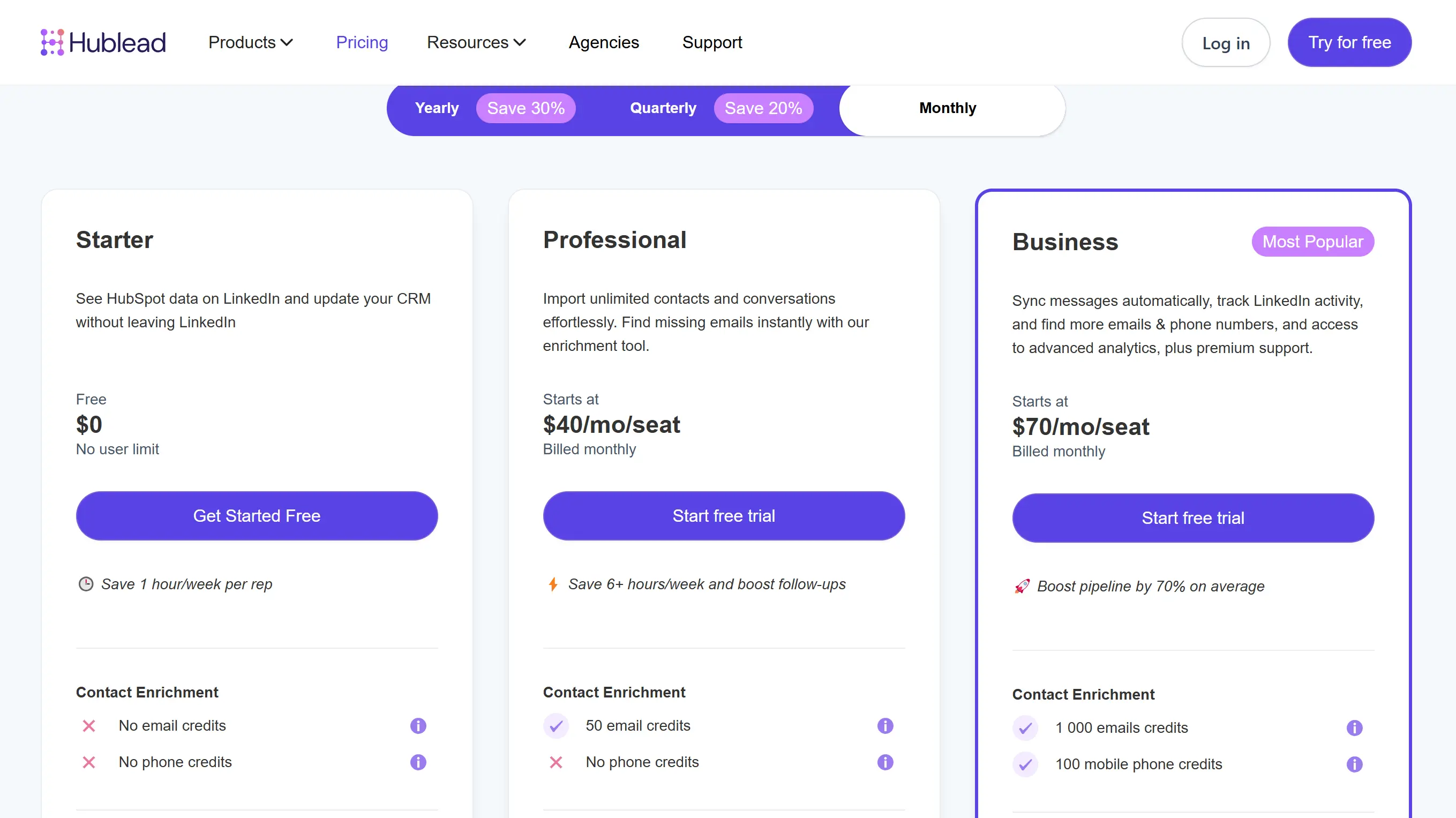This screenshot has width=1456, height=818.
Task: Switch billing to Yearly
Action: 437,108
